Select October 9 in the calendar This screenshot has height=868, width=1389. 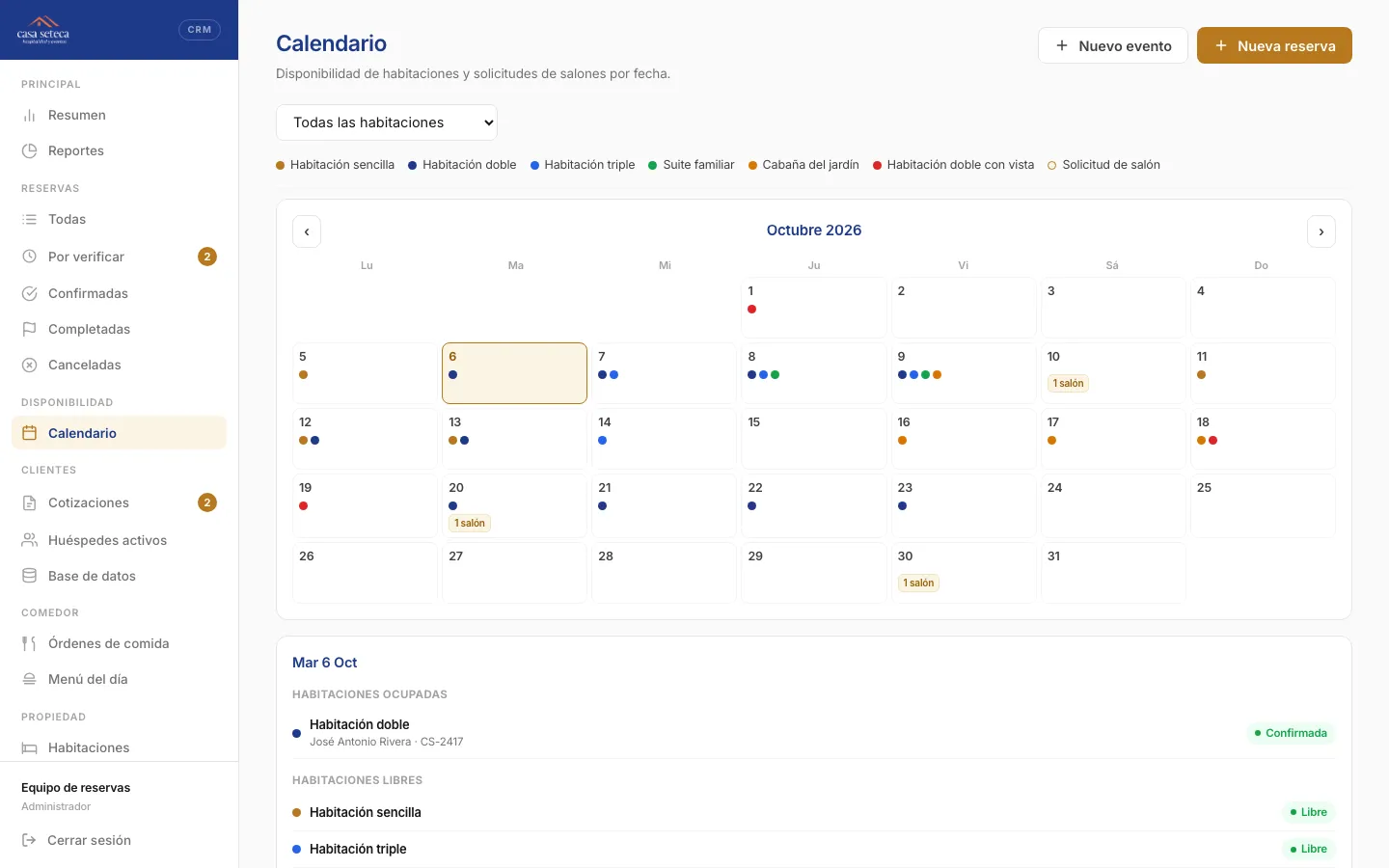[x=964, y=373]
